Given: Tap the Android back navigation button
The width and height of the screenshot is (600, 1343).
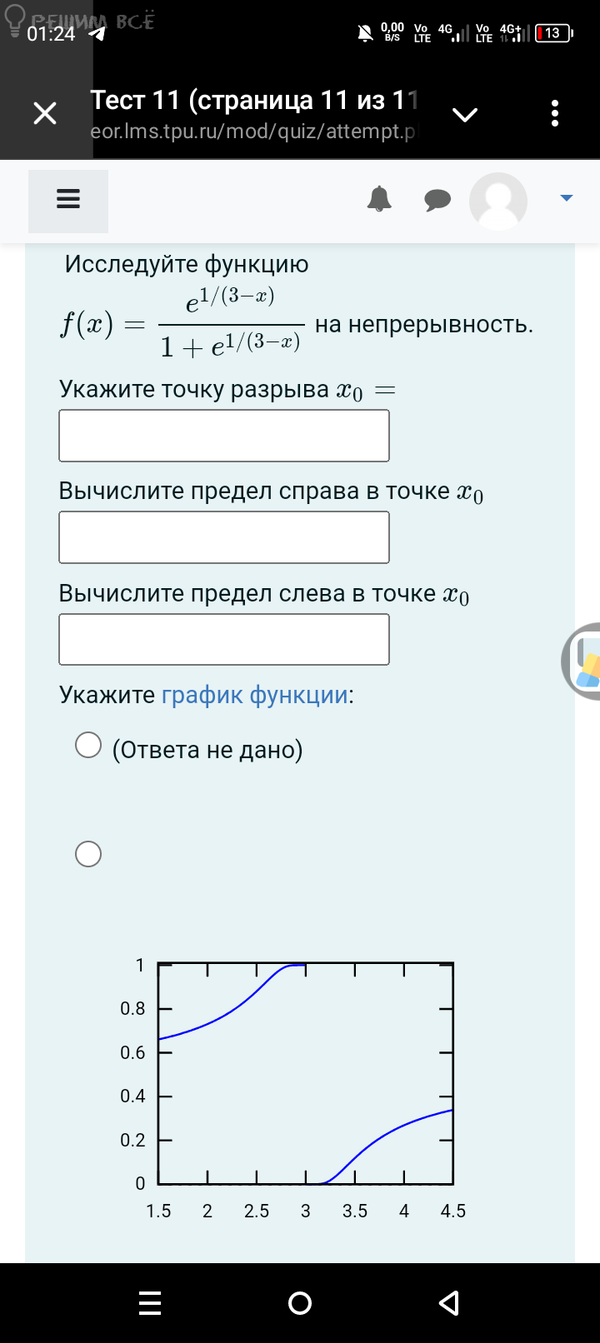Looking at the screenshot, I should (x=449, y=1302).
